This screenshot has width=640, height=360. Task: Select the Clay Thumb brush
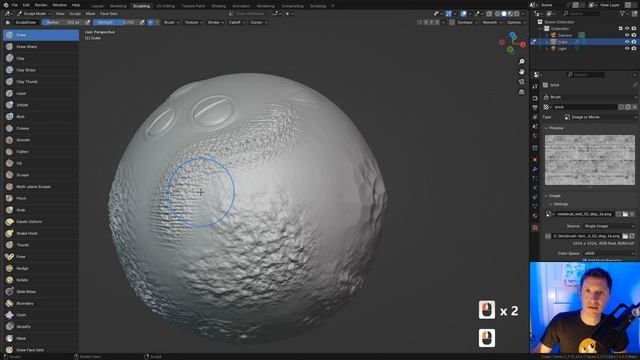tap(41, 82)
